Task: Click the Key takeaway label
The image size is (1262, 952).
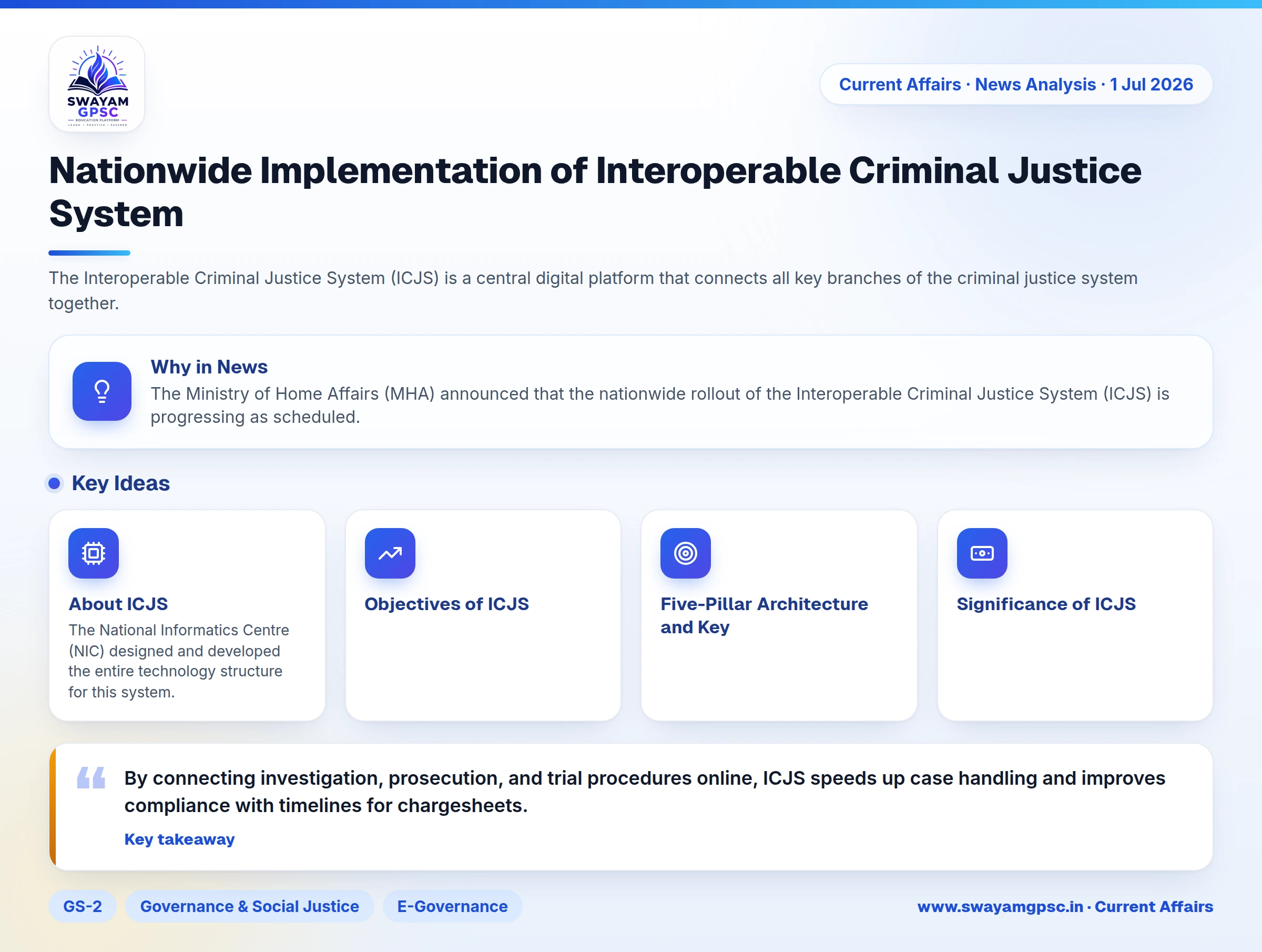Action: coord(180,839)
